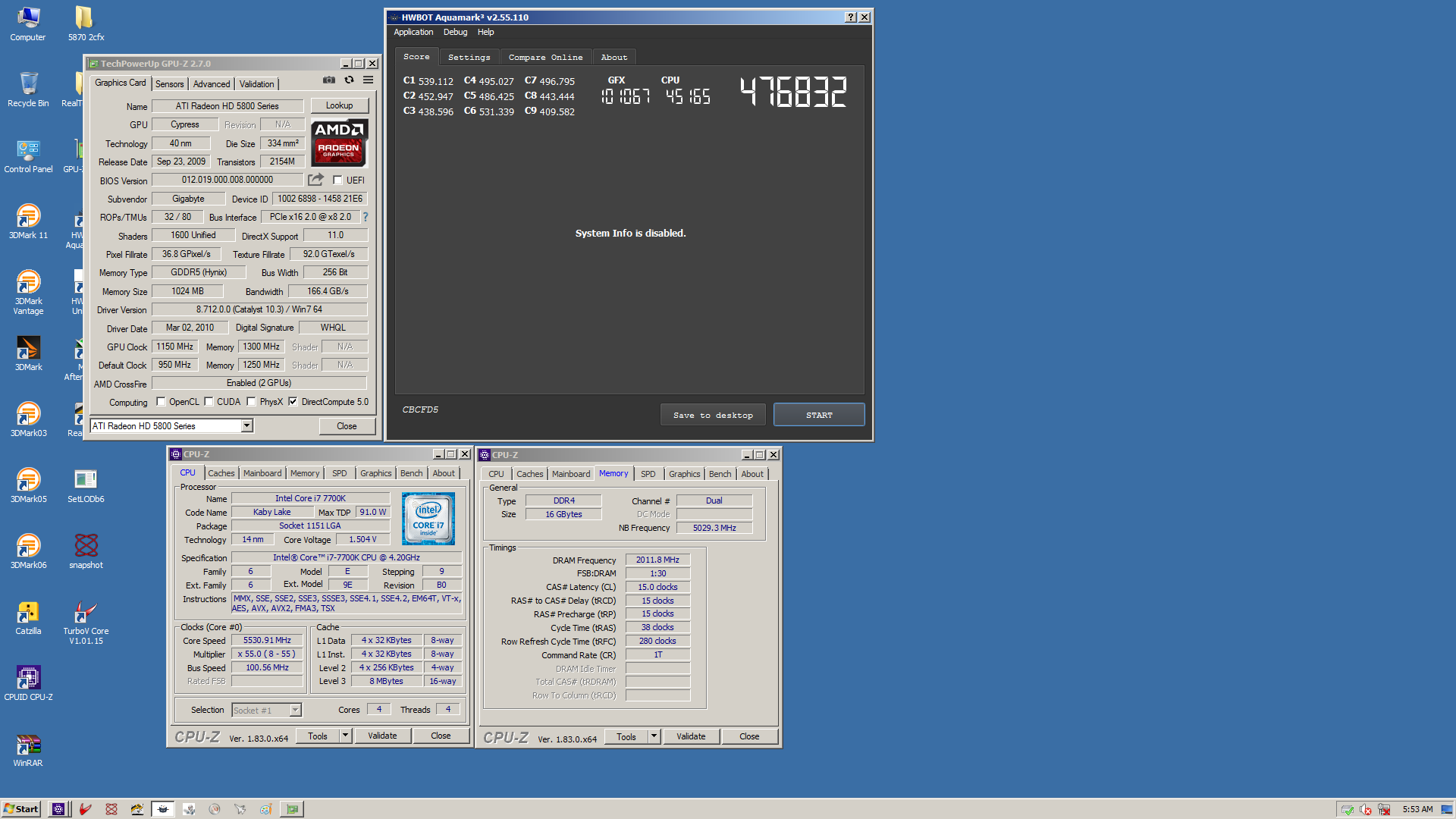1456x819 pixels.
Task: Click the Save to desktop button
Action: click(713, 415)
